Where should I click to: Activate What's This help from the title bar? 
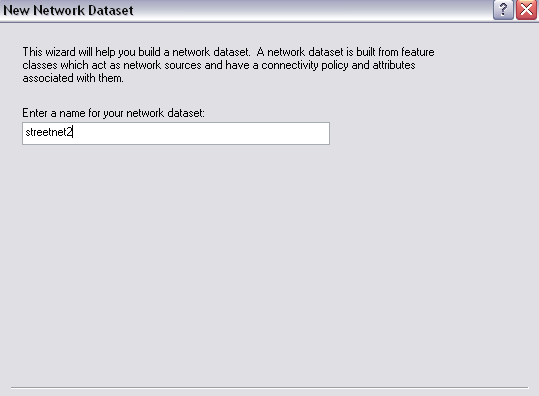pyautogui.click(x=503, y=10)
